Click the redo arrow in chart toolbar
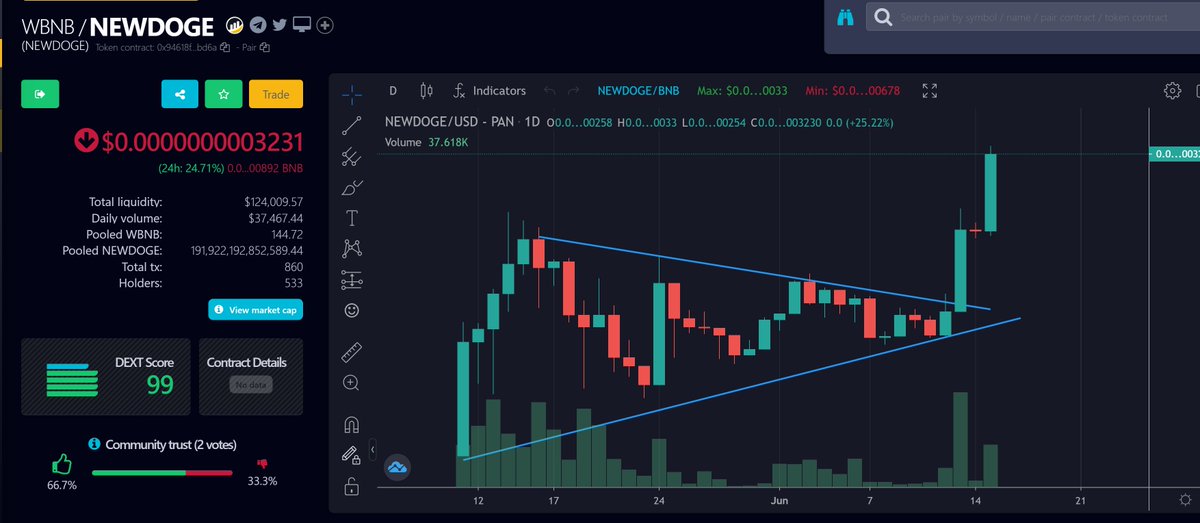This screenshot has height=523, width=1200. click(573, 90)
